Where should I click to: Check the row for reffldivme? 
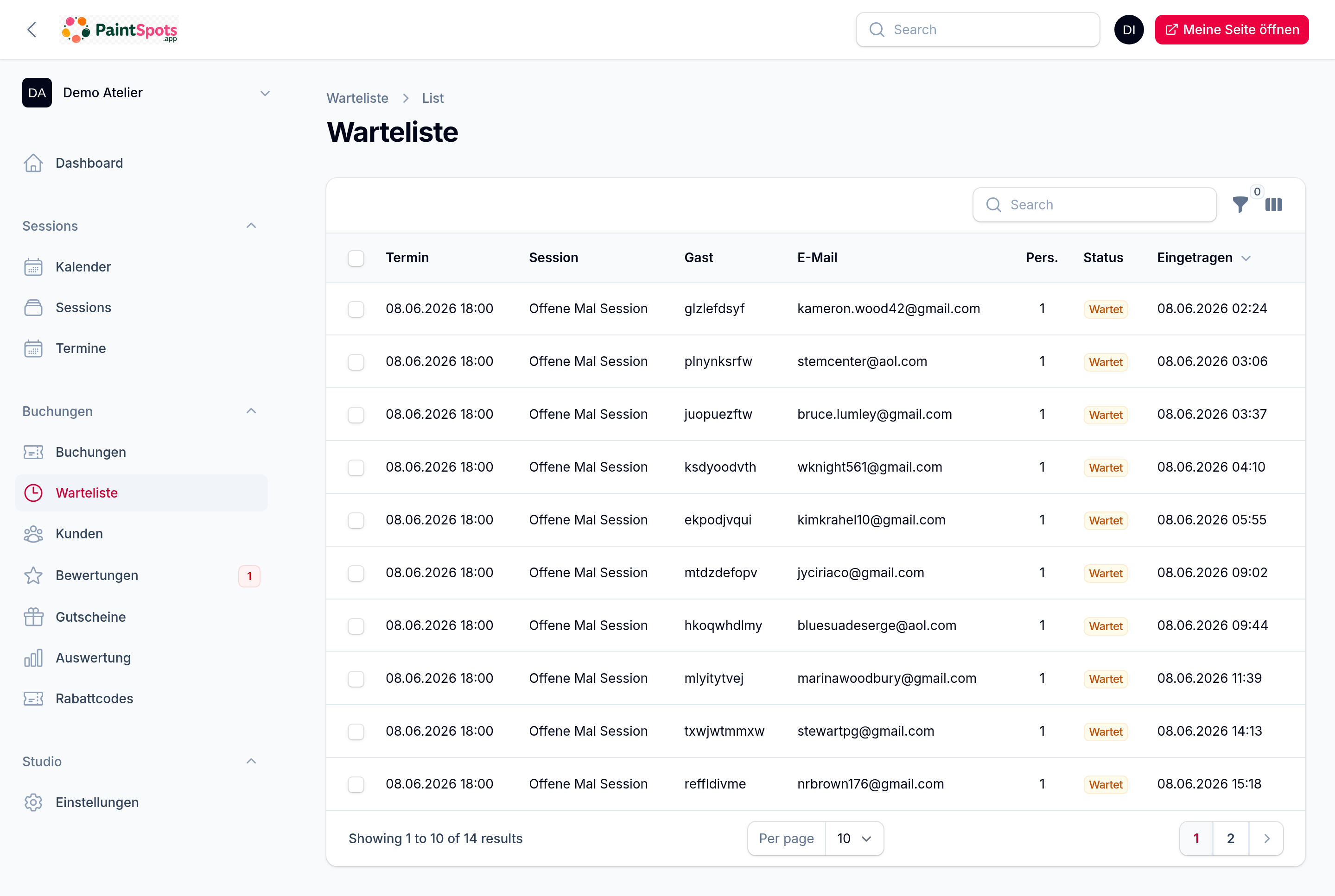click(x=356, y=784)
